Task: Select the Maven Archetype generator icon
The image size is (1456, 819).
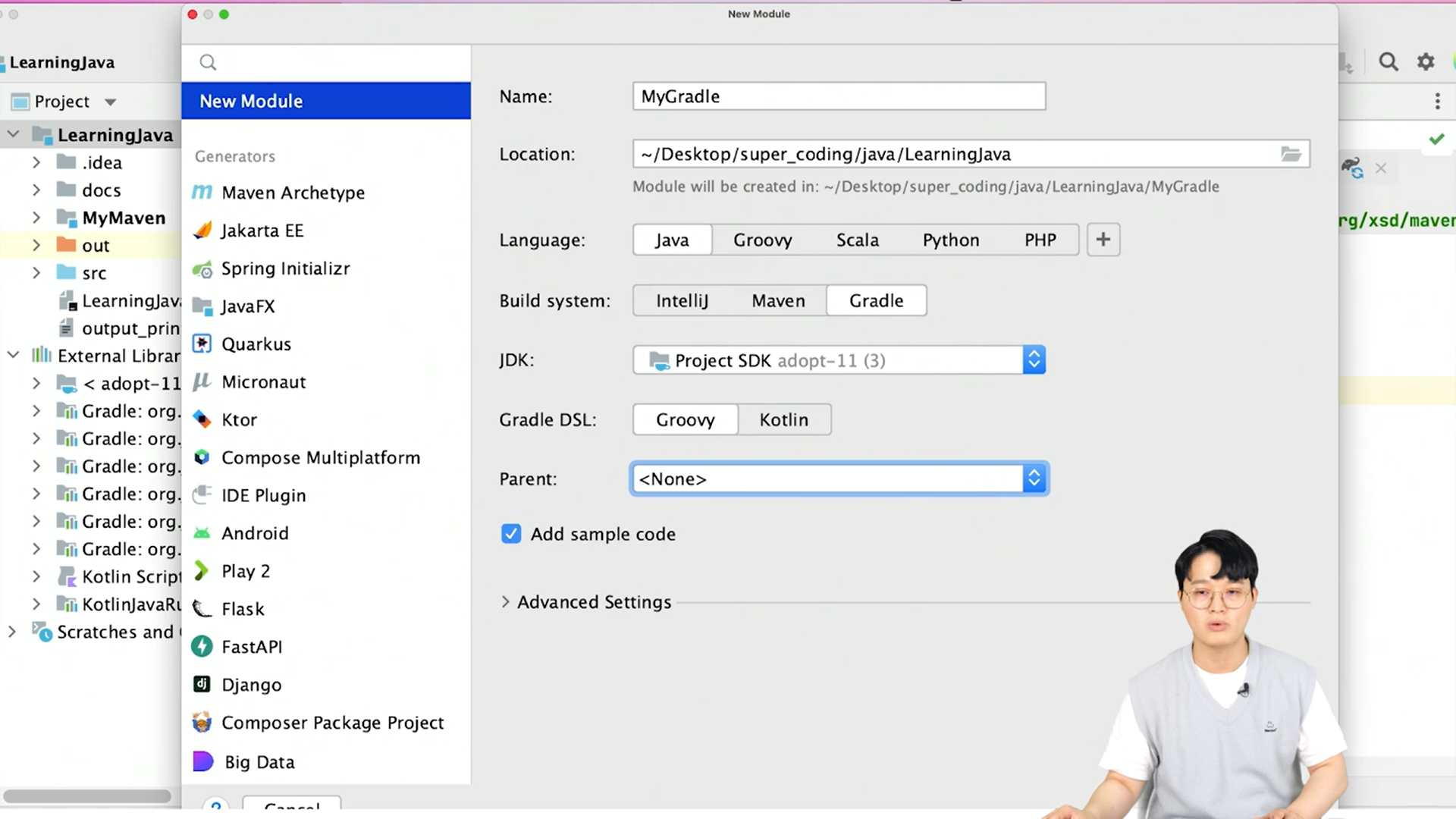Action: point(202,193)
